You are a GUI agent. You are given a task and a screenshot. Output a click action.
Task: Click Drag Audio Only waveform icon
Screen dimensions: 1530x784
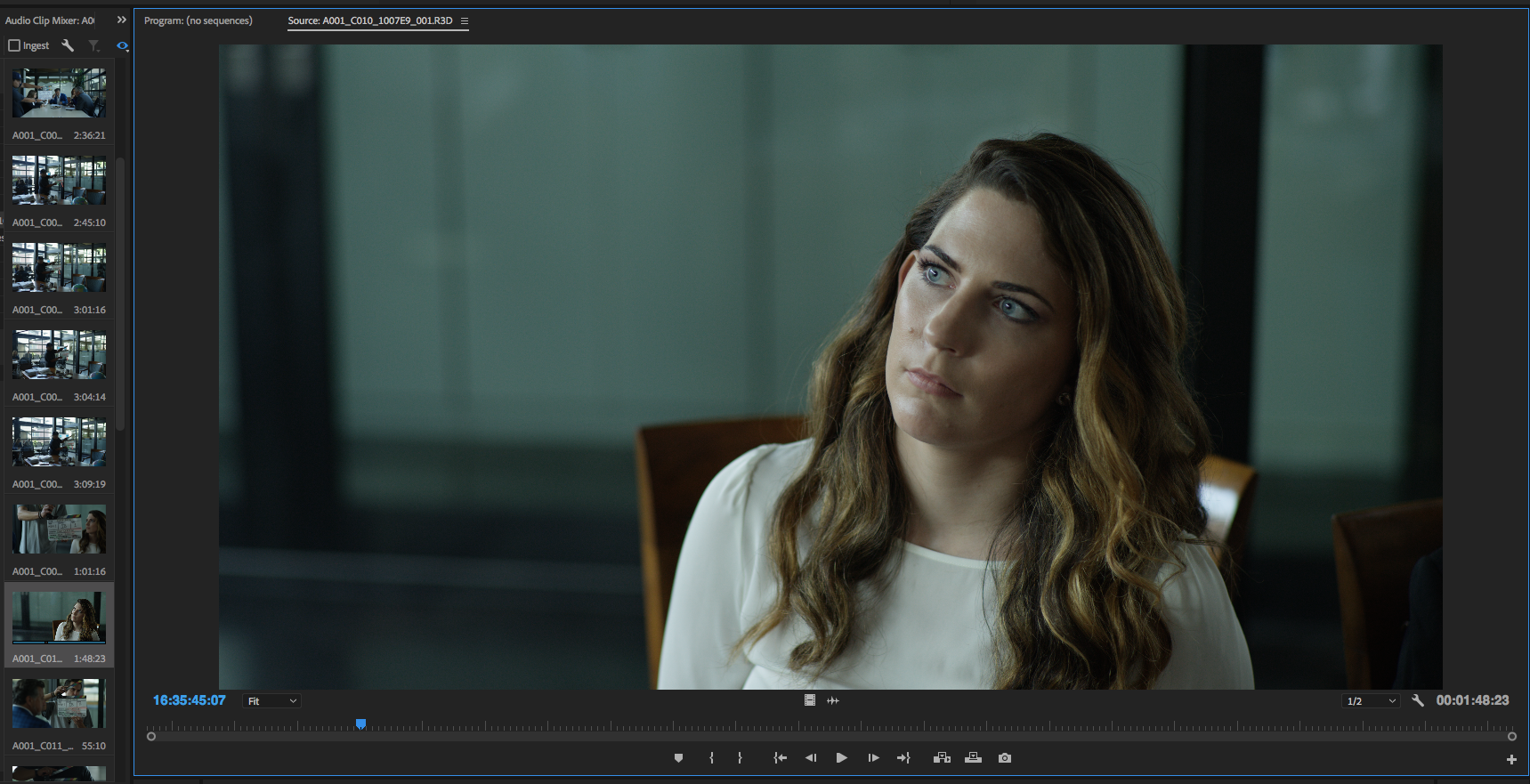(x=833, y=700)
